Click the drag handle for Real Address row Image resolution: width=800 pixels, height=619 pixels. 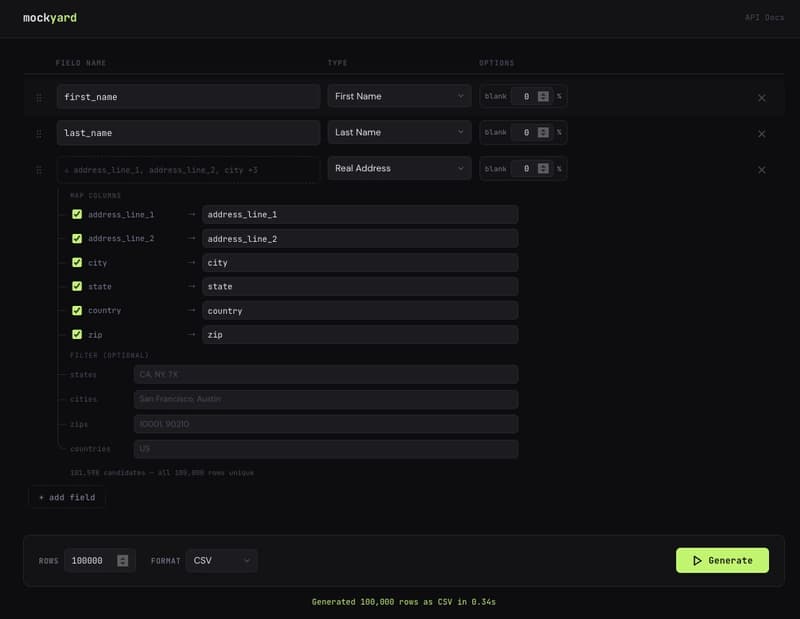pos(39,170)
